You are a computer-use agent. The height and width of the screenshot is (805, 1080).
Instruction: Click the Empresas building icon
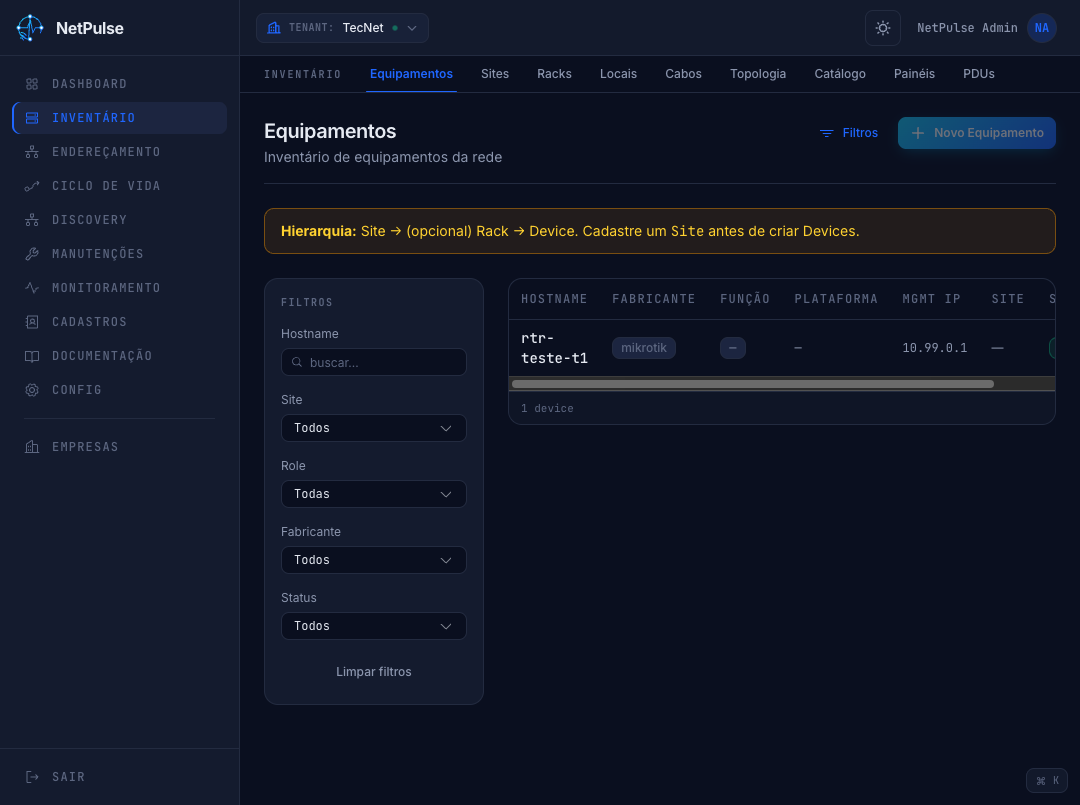tap(32, 447)
